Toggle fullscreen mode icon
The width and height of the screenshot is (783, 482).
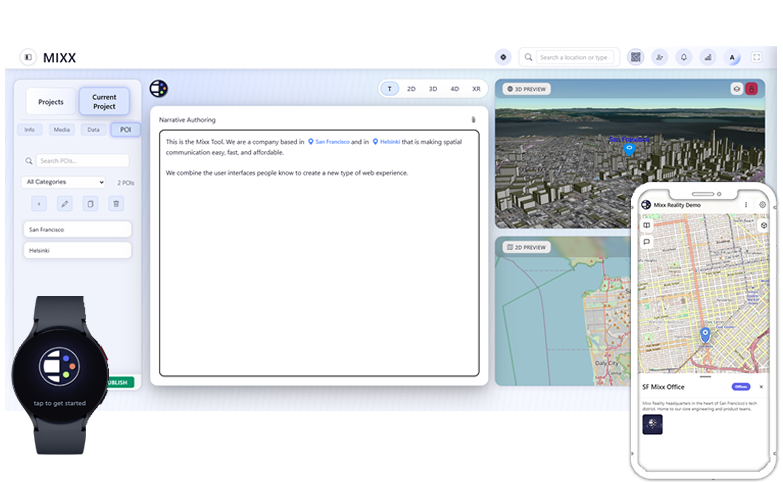[x=757, y=57]
